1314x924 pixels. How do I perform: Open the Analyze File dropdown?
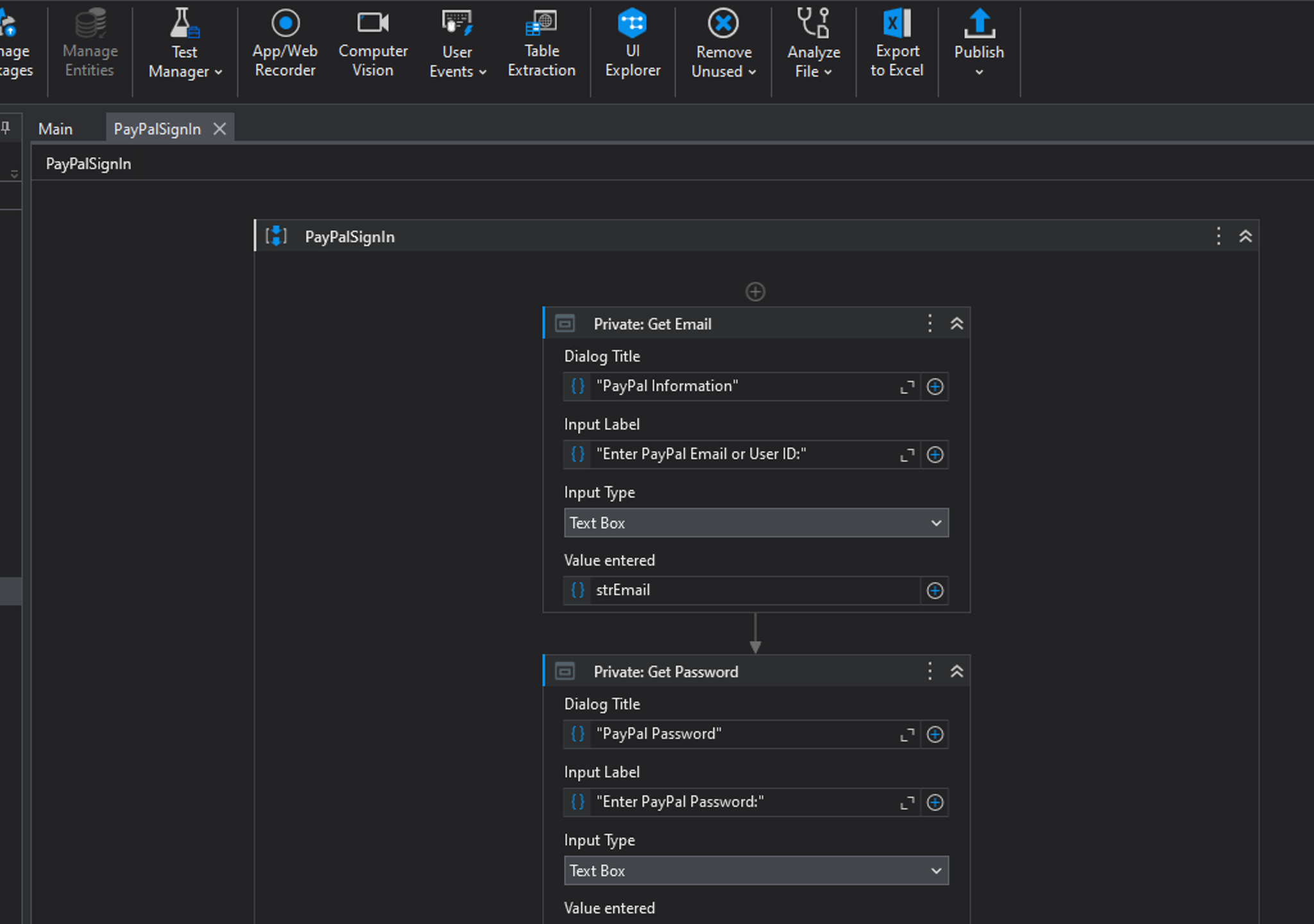[x=814, y=44]
